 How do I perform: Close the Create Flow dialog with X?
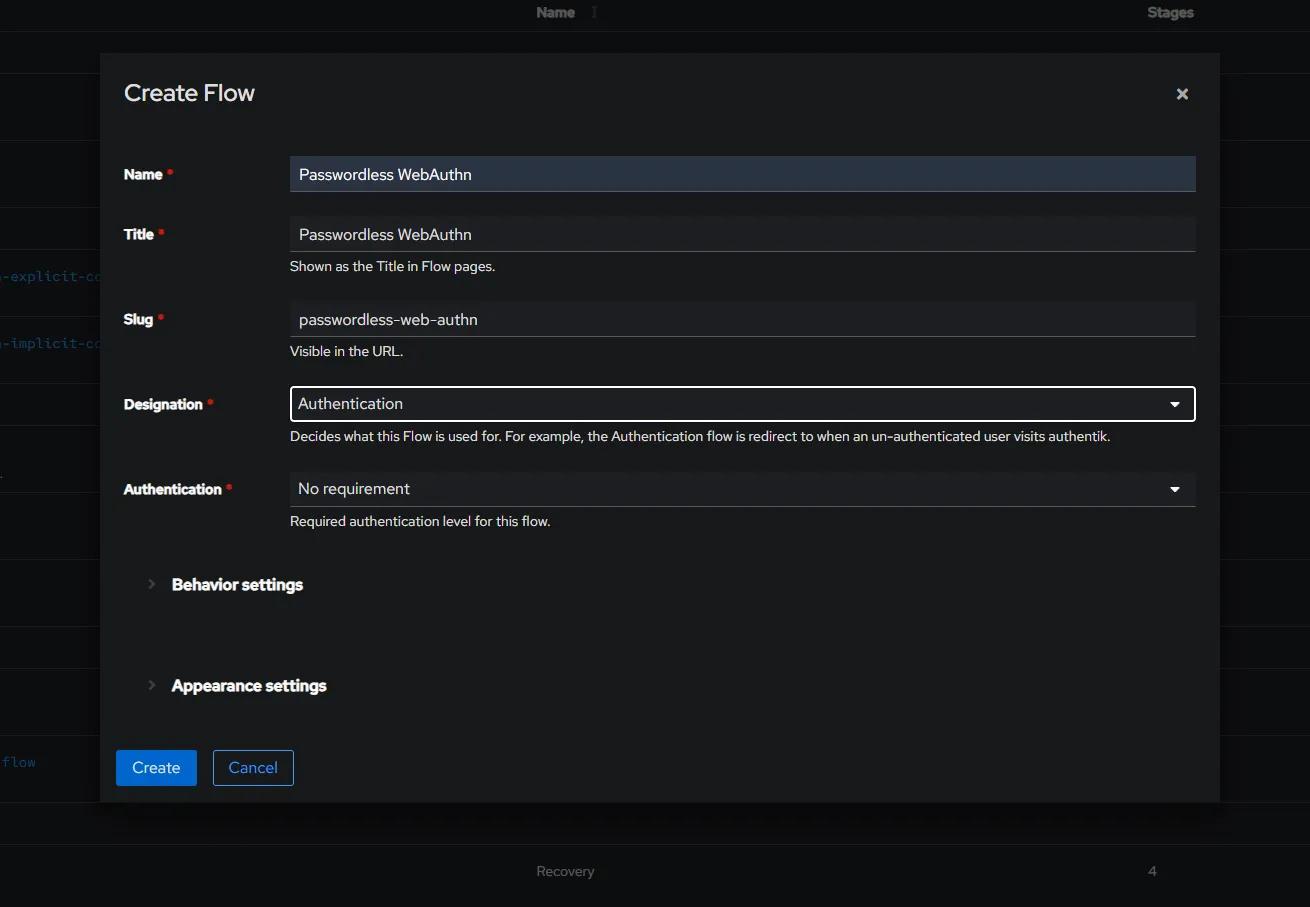[1182, 94]
